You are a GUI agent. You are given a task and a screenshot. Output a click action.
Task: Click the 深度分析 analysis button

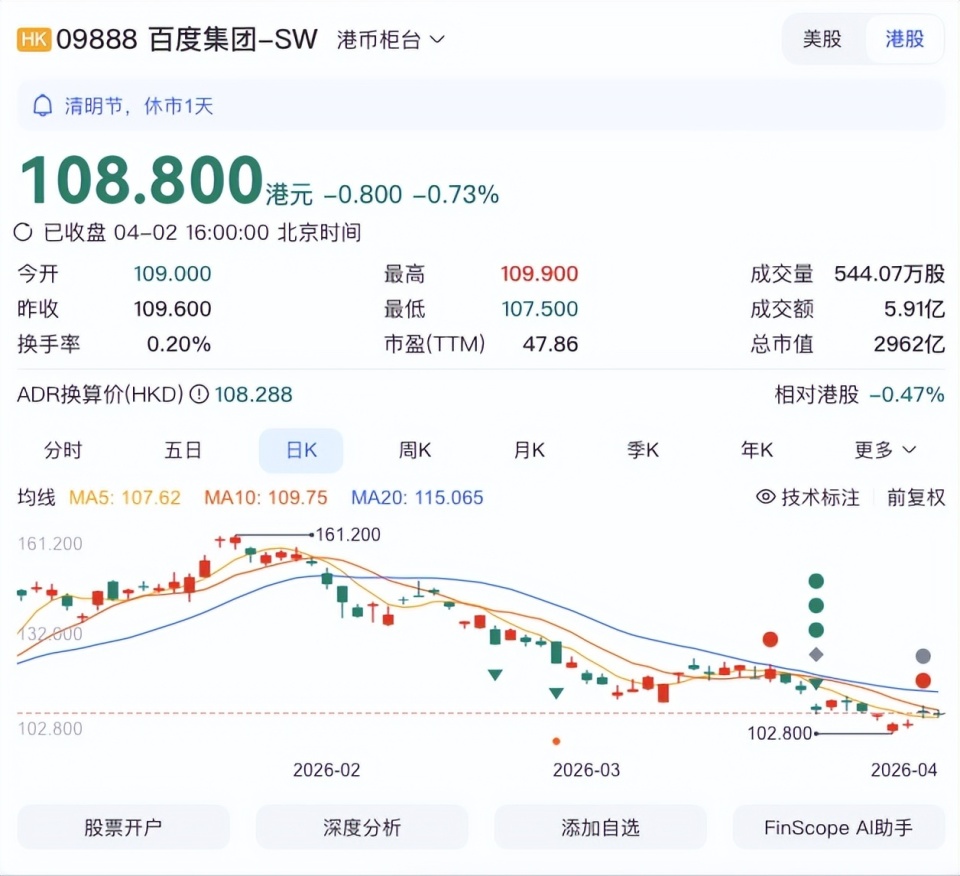click(x=361, y=827)
